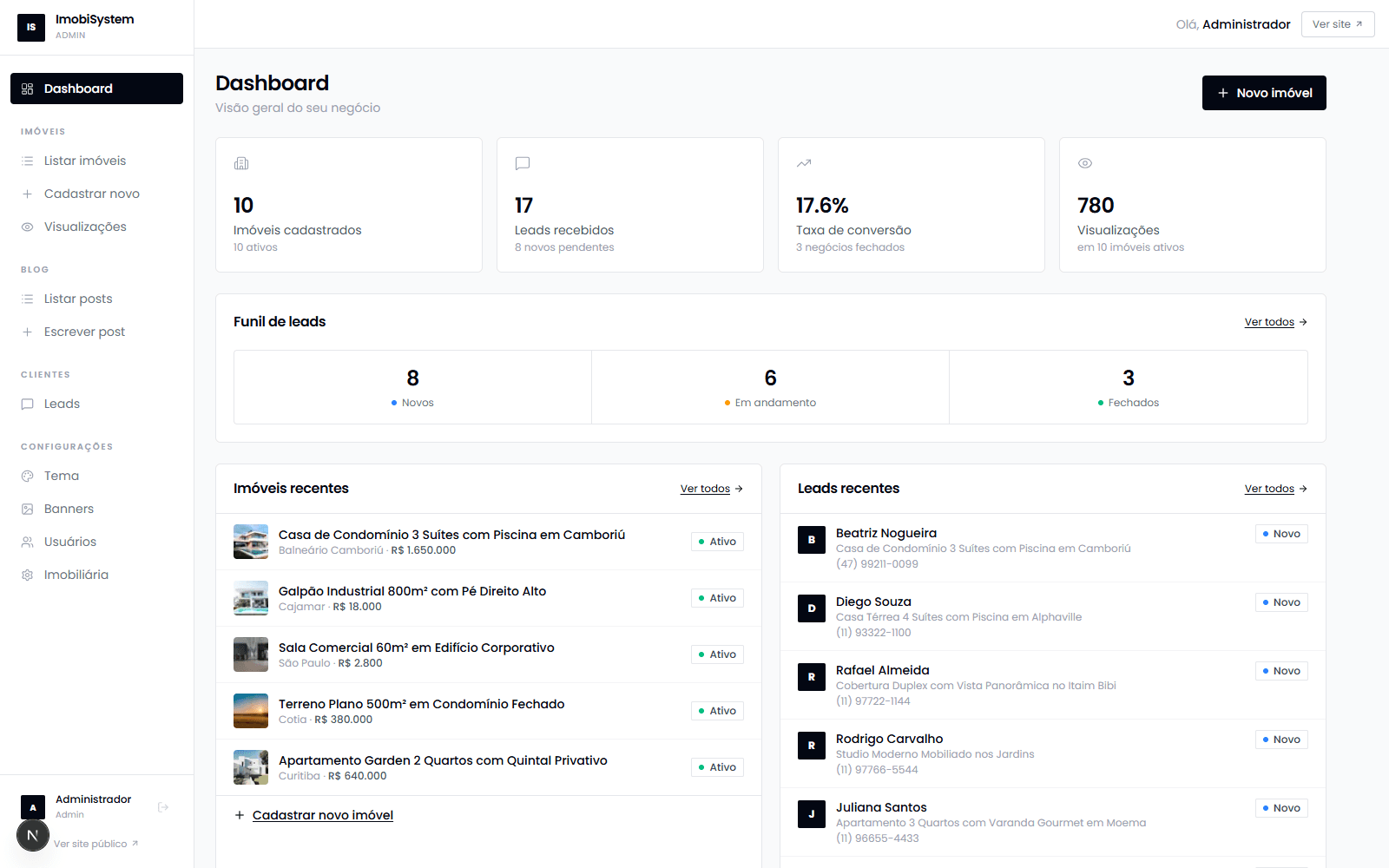Click Ver todos in Leads recentes
1389x868 pixels.
coord(1275,489)
